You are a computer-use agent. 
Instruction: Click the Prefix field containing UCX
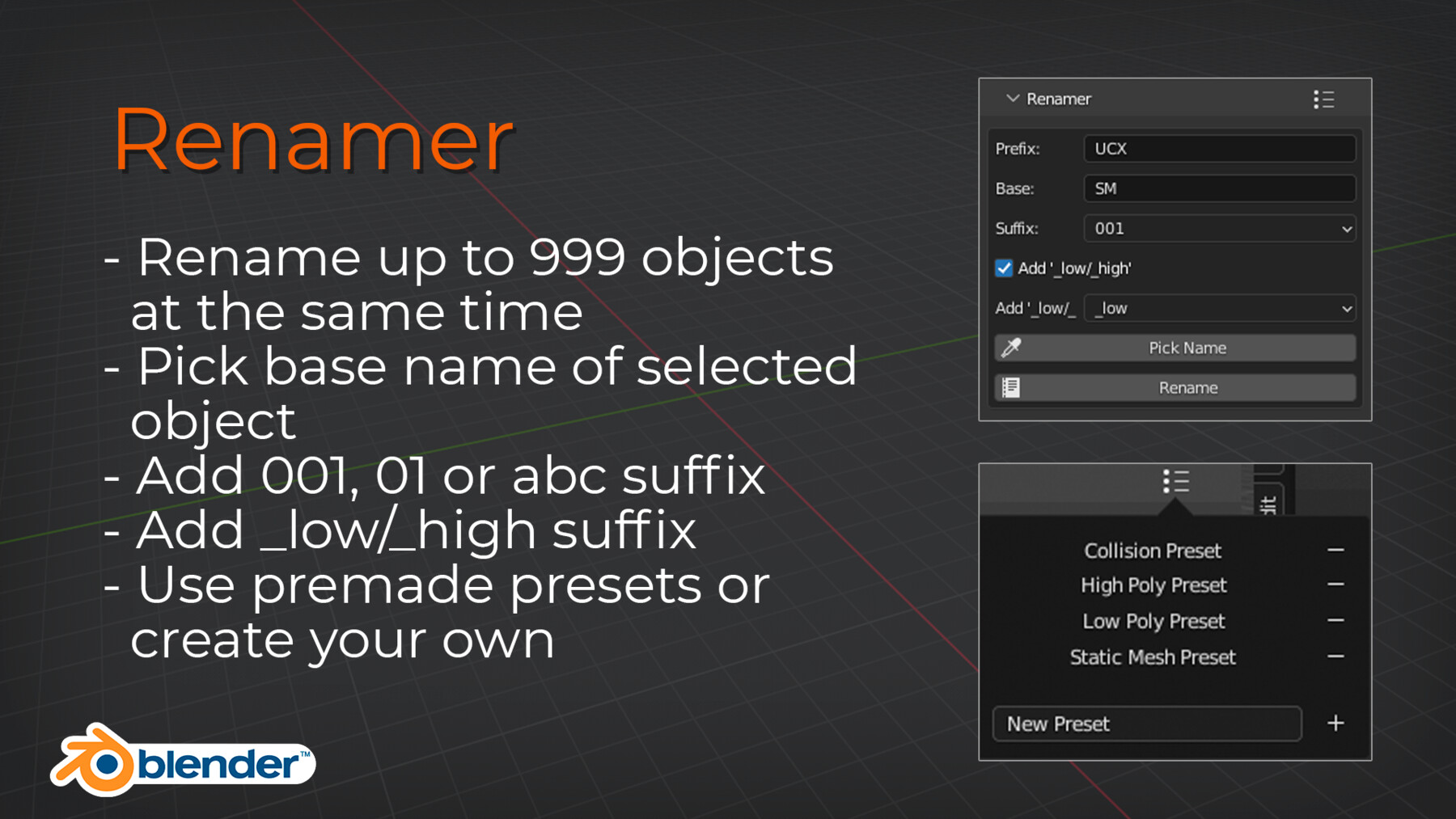click(x=1219, y=149)
